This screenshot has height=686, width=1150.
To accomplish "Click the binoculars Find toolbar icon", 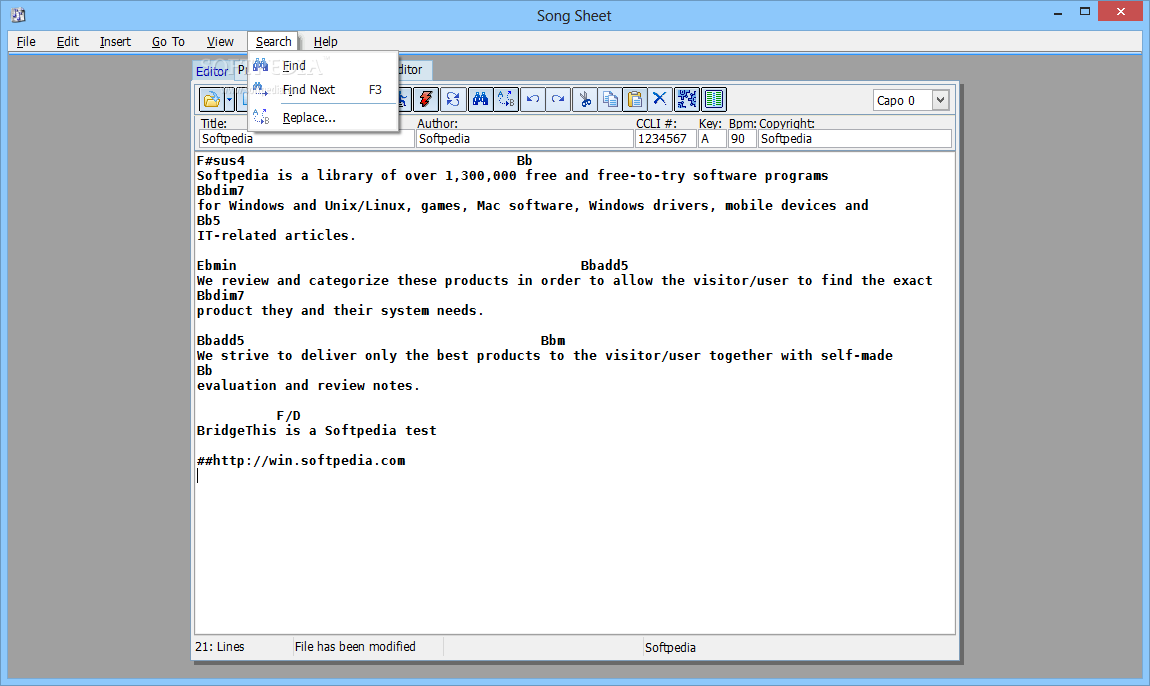I will (480, 99).
